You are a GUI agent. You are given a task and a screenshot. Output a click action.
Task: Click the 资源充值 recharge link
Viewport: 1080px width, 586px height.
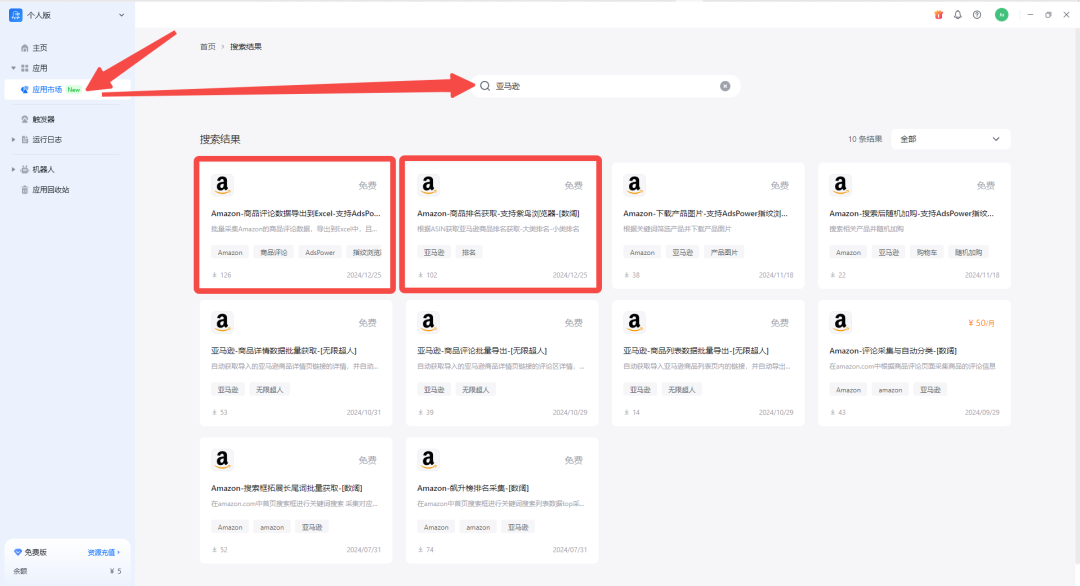[103, 552]
